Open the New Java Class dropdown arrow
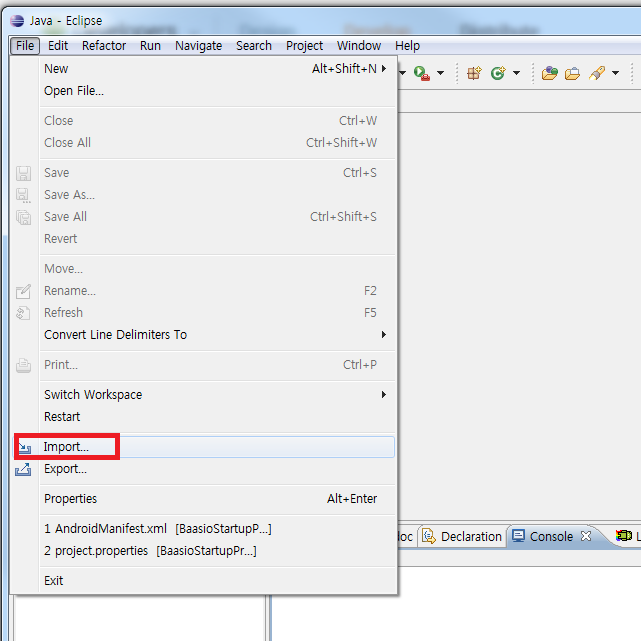Screen dimensions: 641x641 point(516,73)
